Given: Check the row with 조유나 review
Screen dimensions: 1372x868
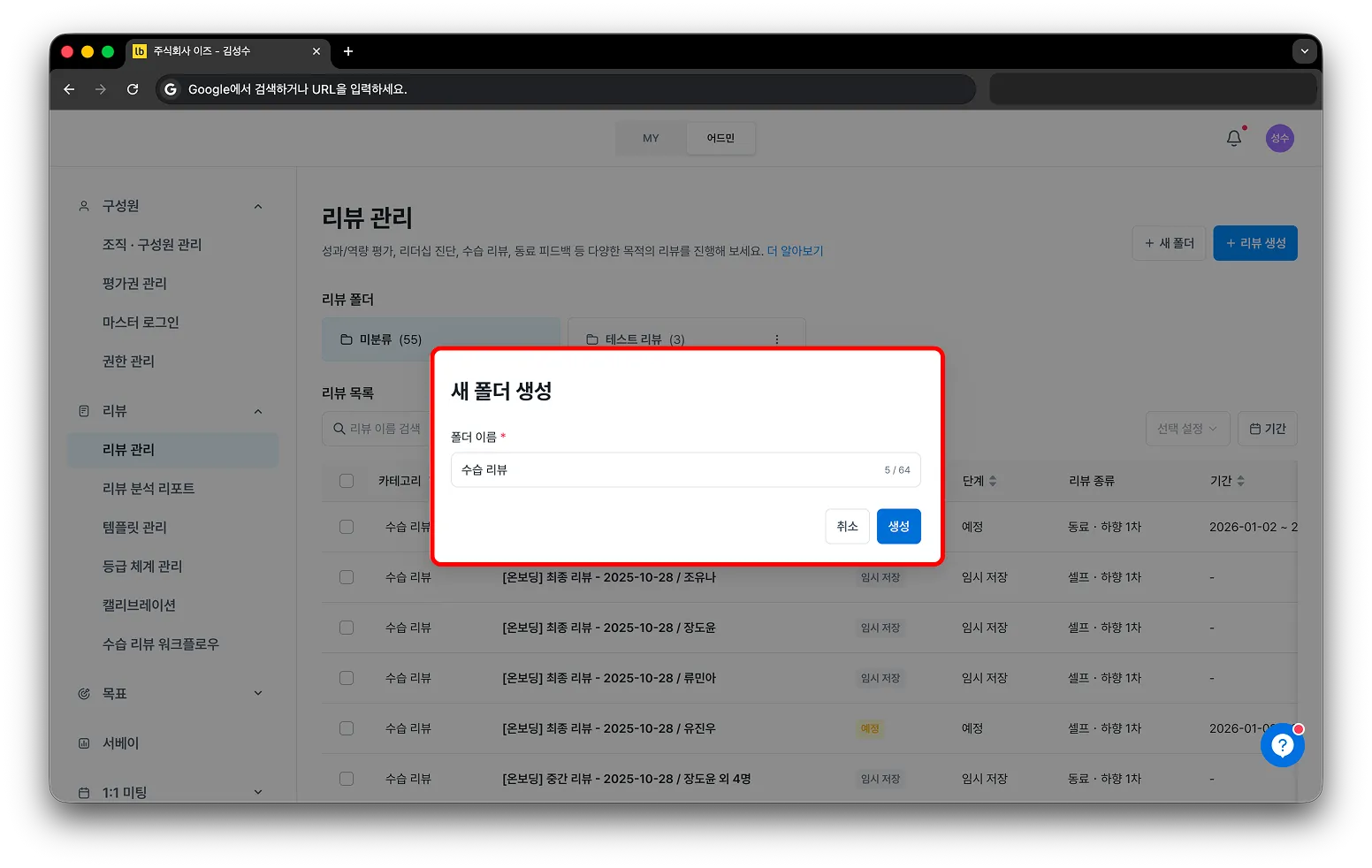Looking at the screenshot, I should coord(347,577).
